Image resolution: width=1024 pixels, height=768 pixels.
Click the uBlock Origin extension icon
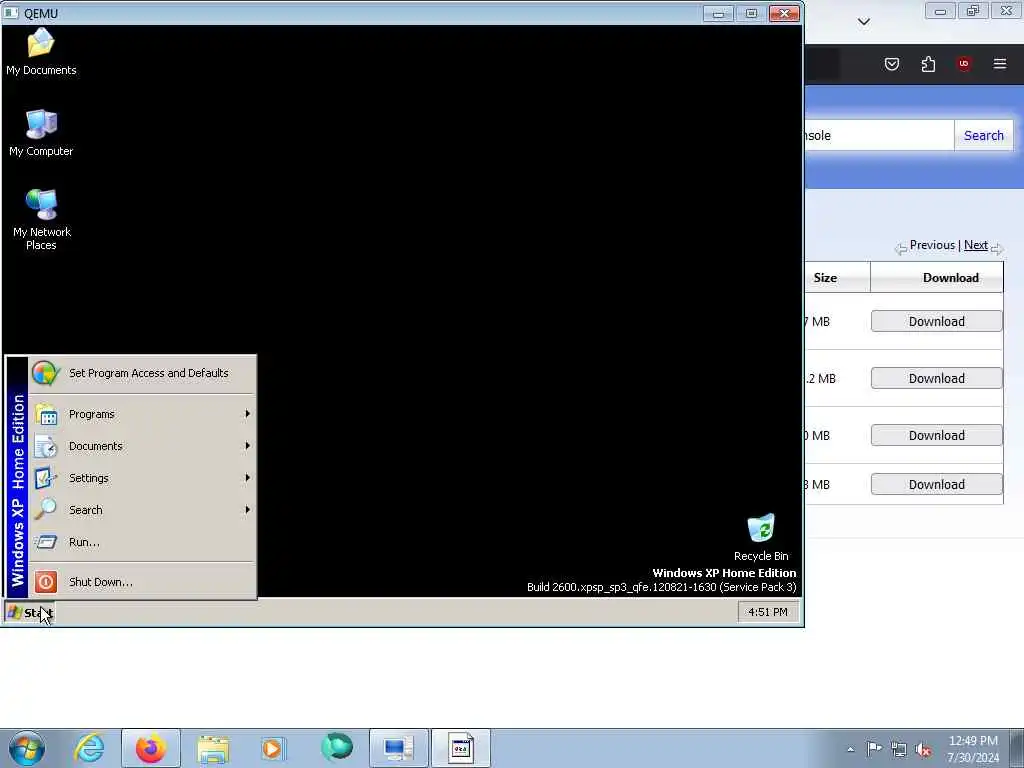click(x=964, y=63)
